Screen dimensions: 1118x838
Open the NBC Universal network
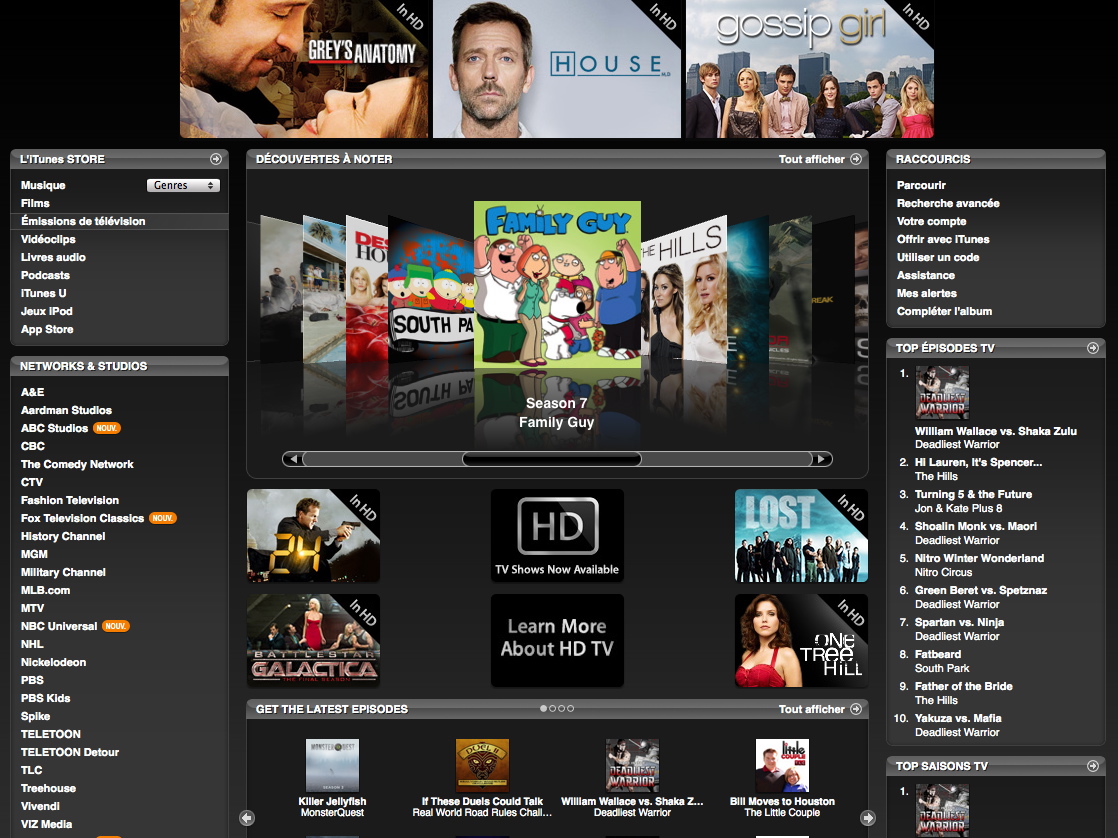point(58,626)
